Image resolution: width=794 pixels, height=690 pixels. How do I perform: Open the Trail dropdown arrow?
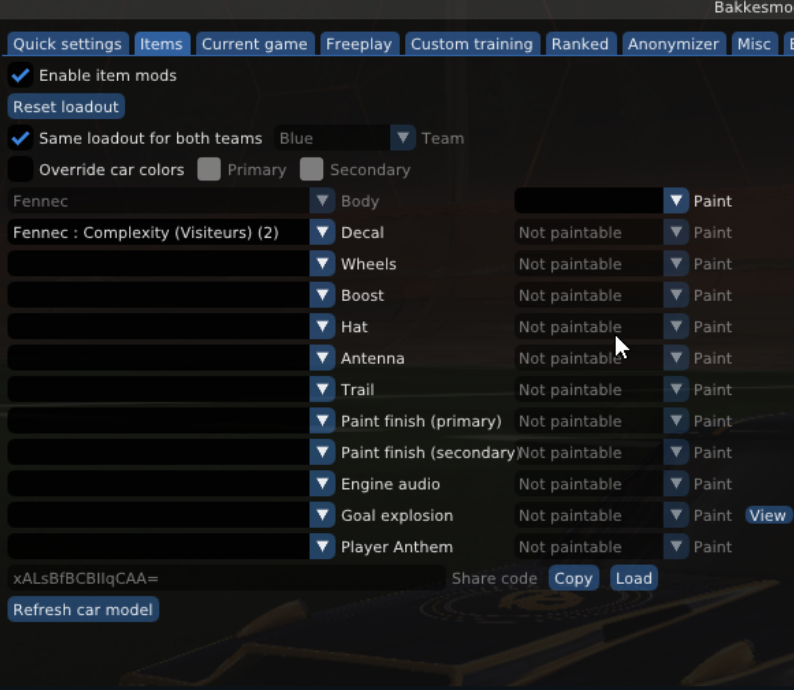[322, 390]
